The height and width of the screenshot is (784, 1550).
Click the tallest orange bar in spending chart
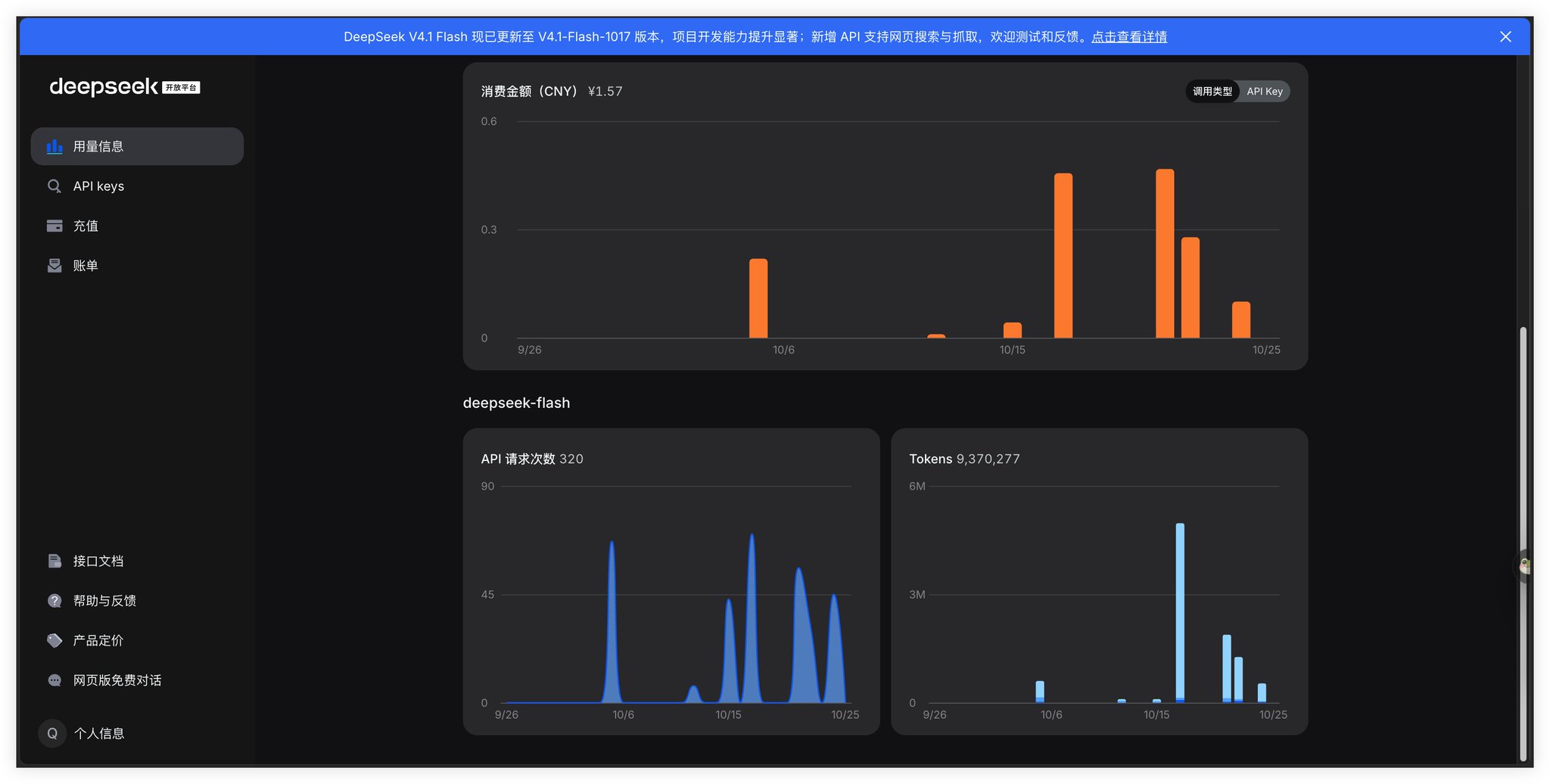coord(1165,254)
